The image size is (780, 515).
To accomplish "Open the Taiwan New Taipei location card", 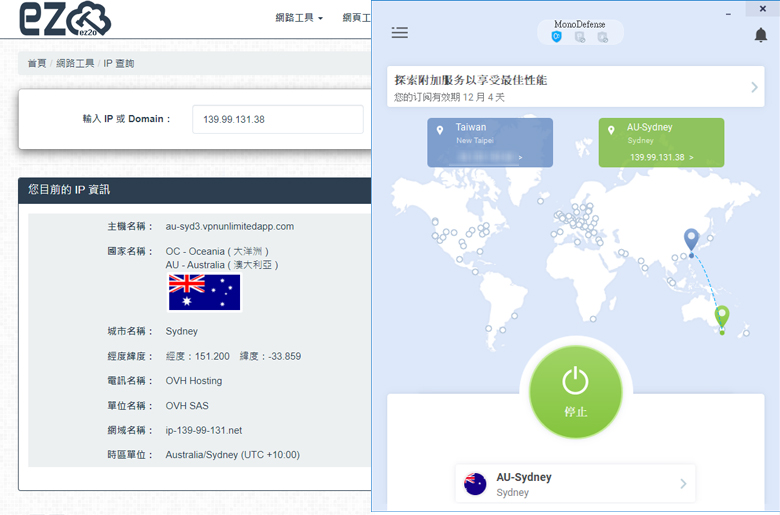I will tap(490, 142).
